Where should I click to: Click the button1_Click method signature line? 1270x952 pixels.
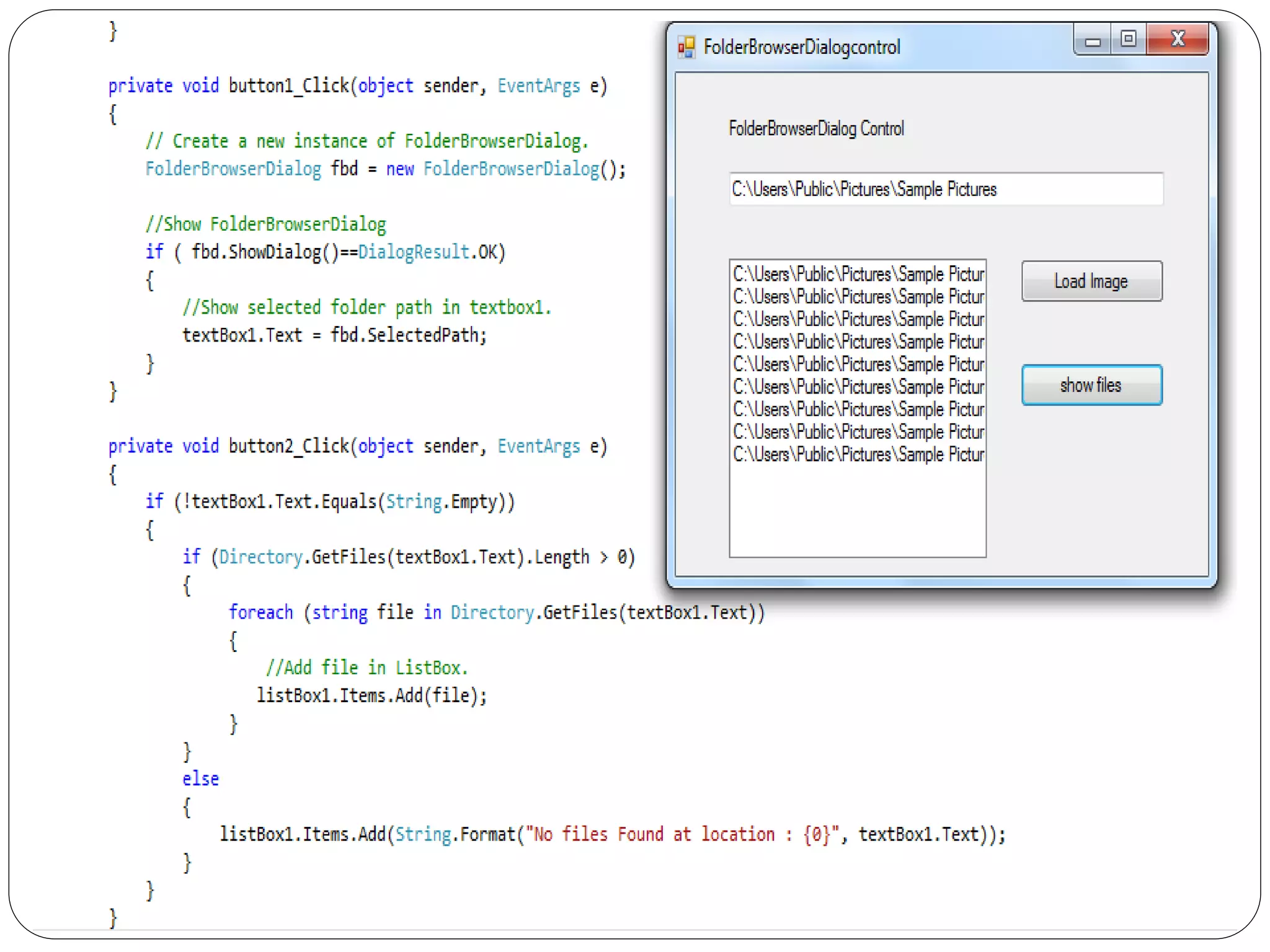tap(357, 86)
